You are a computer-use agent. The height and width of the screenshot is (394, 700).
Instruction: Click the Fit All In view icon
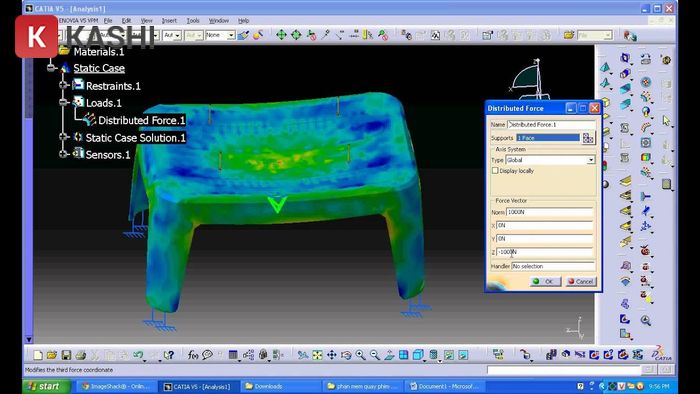click(317, 355)
